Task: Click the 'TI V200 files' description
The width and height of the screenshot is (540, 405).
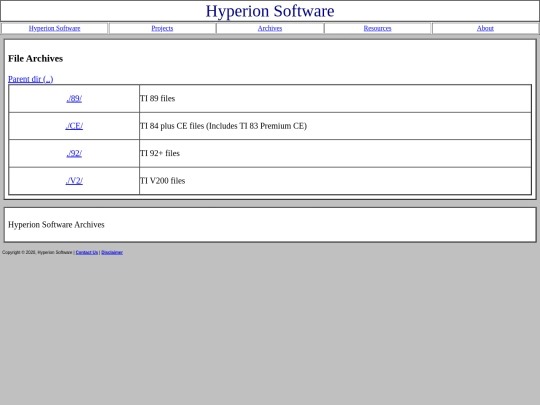Action: pyautogui.click(x=163, y=180)
